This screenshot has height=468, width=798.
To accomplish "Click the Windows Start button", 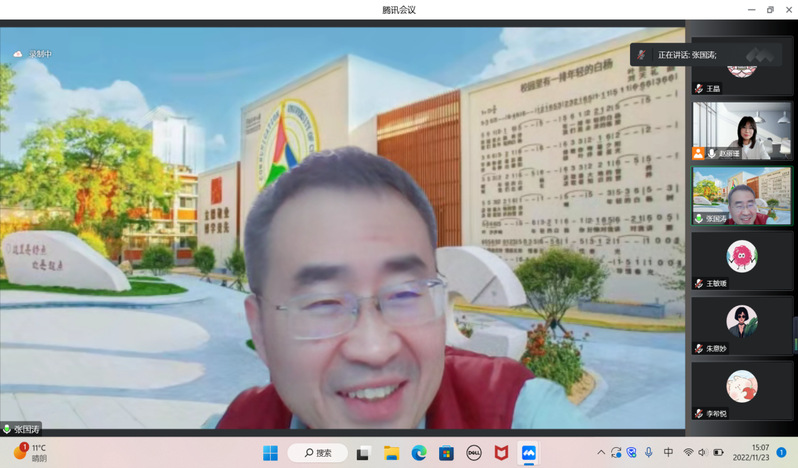I will coord(270,453).
